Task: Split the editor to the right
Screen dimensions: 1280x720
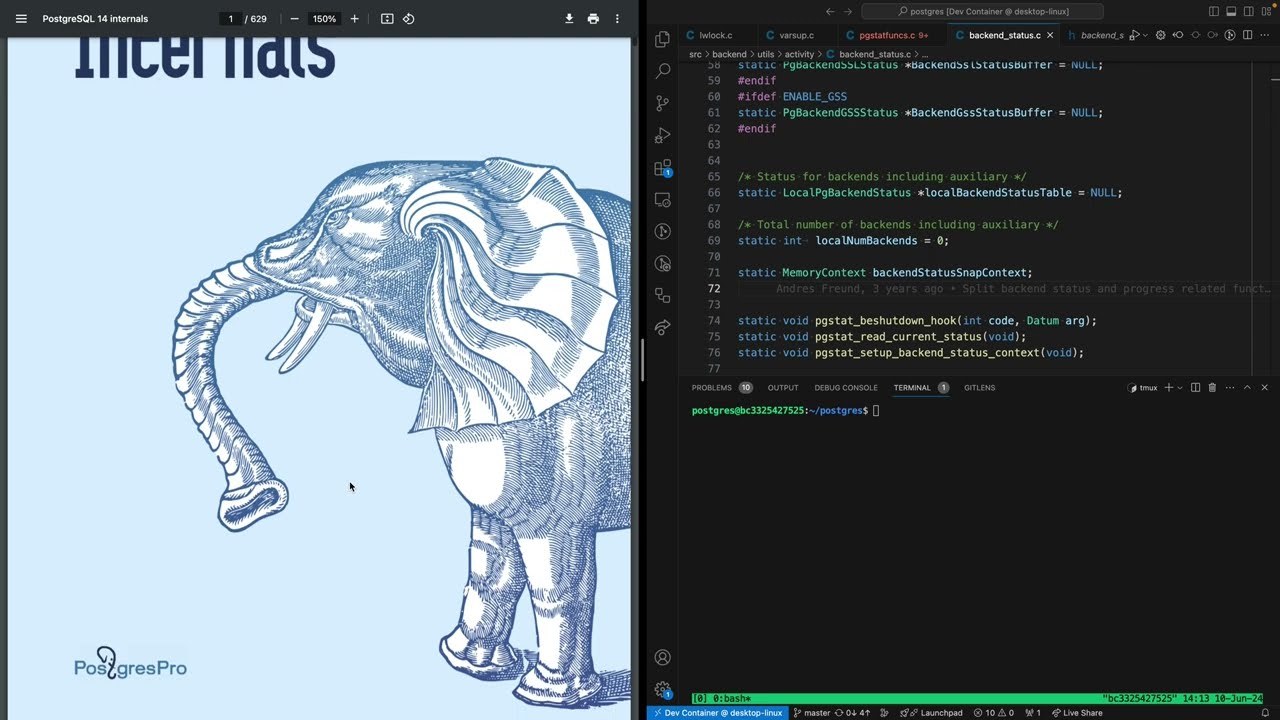Action: (x=1247, y=35)
